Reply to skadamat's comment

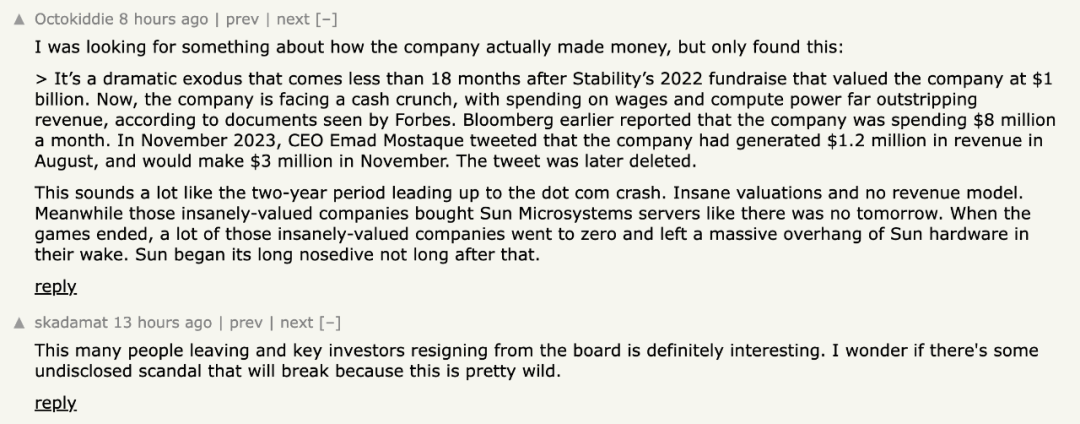click(55, 403)
